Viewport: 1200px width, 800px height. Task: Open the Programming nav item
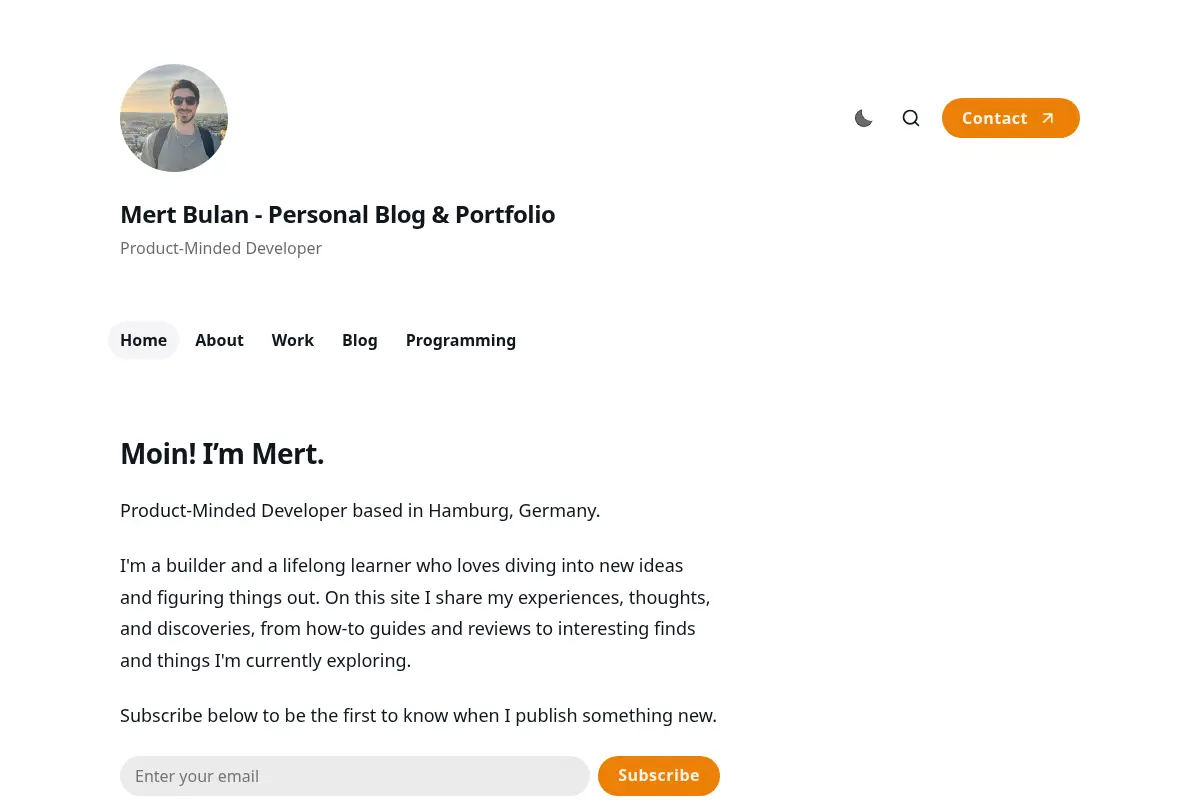461,340
